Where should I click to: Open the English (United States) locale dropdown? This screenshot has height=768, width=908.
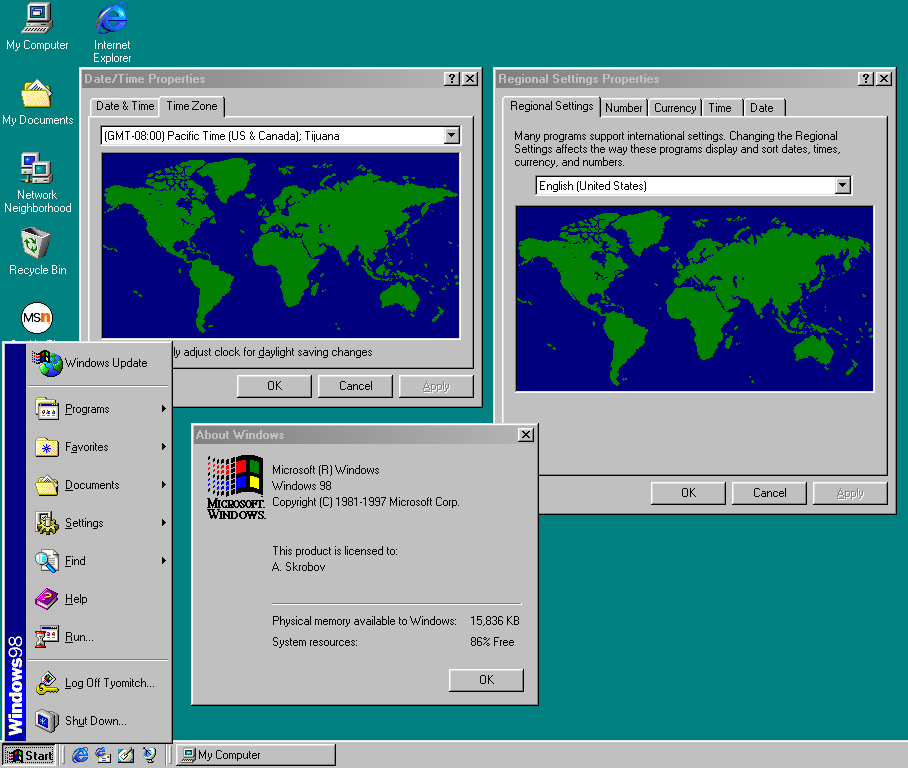(843, 185)
